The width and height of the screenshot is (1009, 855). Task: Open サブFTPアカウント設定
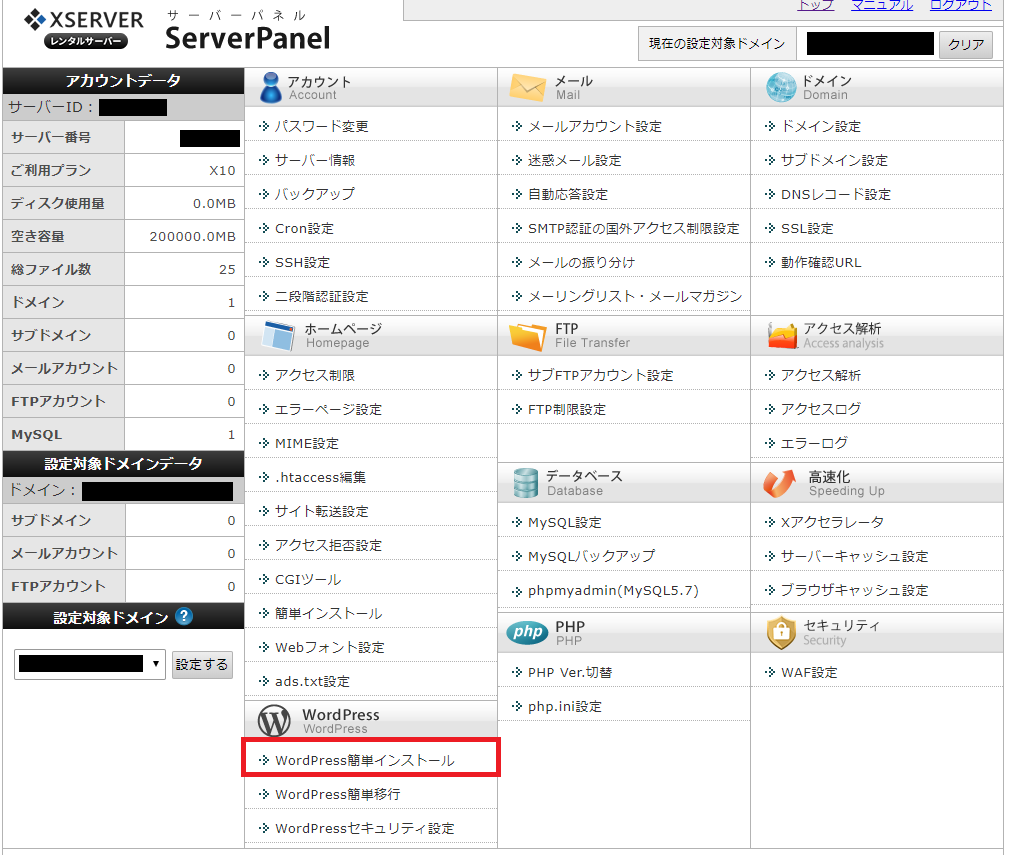click(x=600, y=375)
